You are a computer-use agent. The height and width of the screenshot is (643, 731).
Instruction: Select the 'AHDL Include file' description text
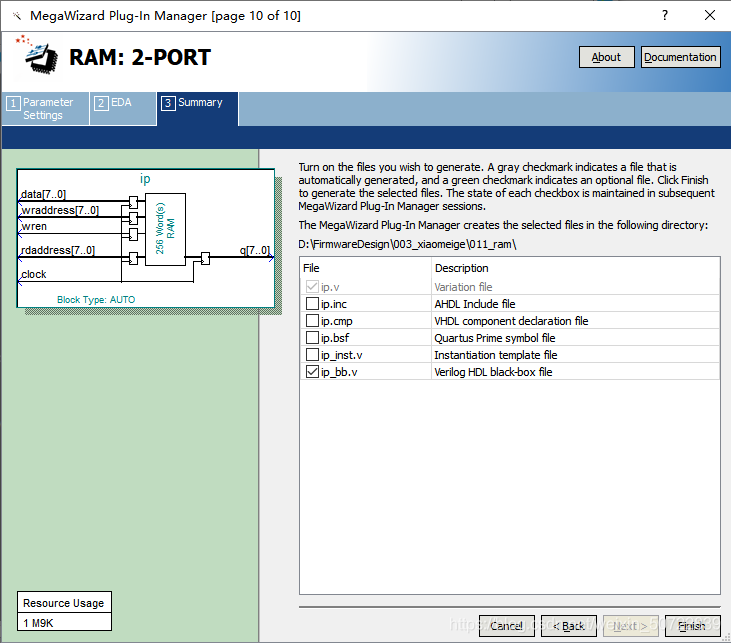(x=475, y=304)
